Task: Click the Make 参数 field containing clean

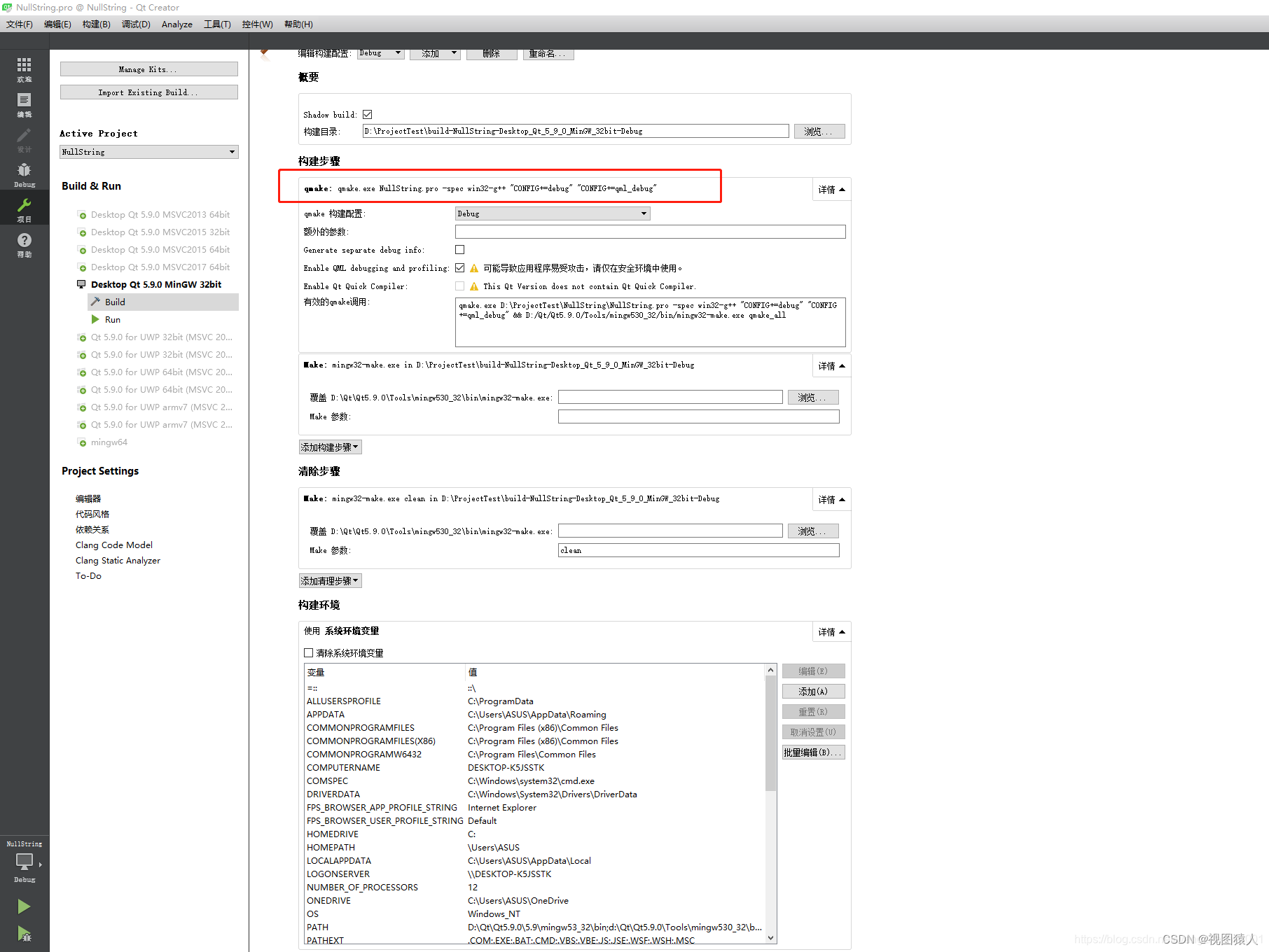Action: pos(698,550)
